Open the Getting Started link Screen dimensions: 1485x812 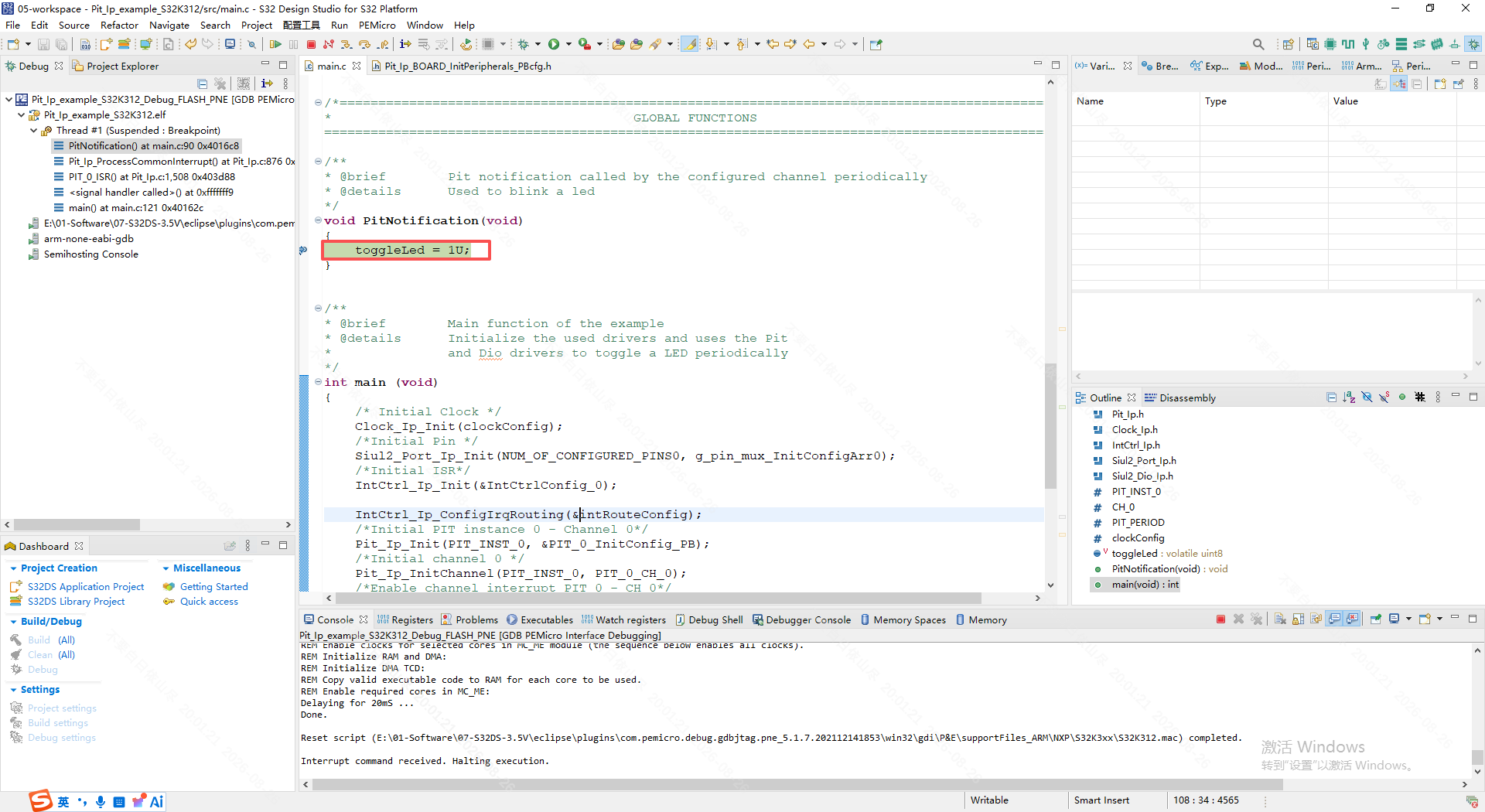pos(213,587)
